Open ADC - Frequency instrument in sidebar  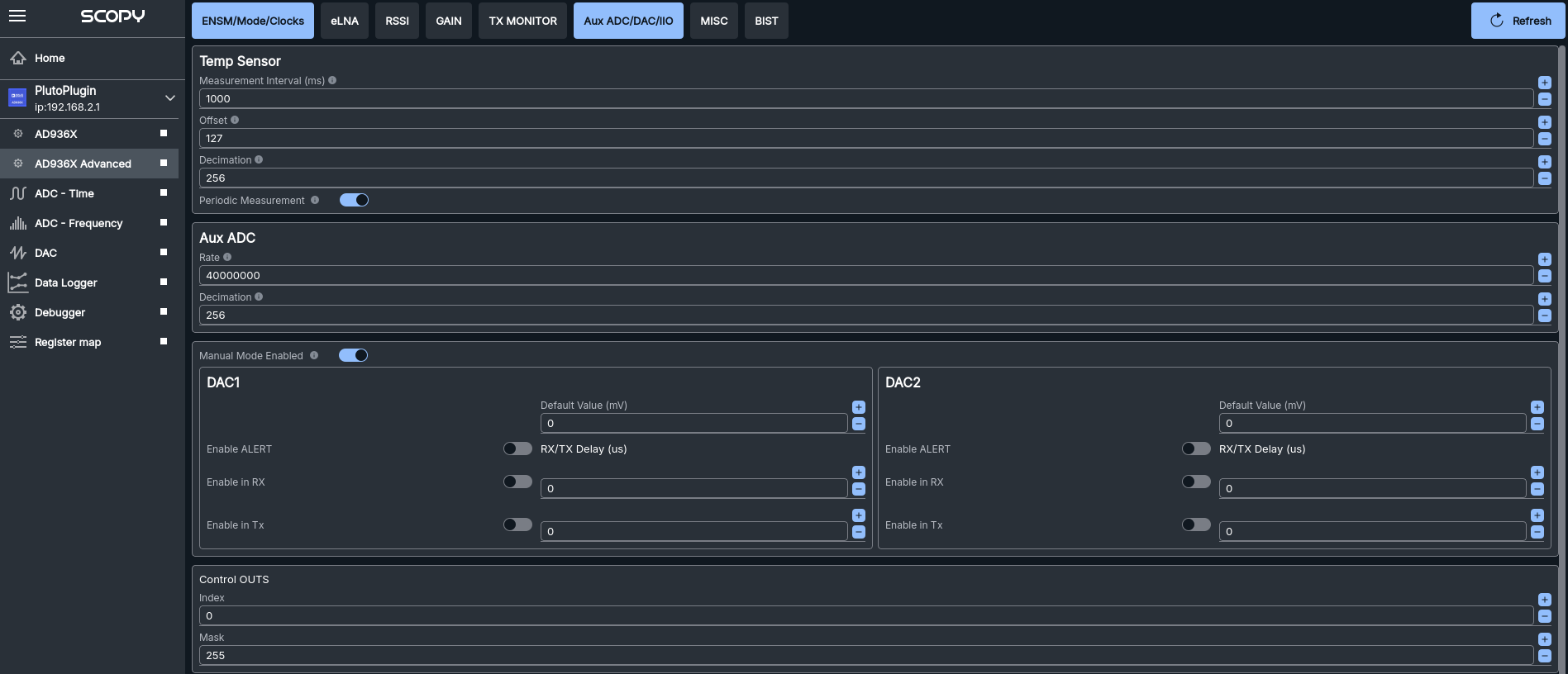click(89, 223)
